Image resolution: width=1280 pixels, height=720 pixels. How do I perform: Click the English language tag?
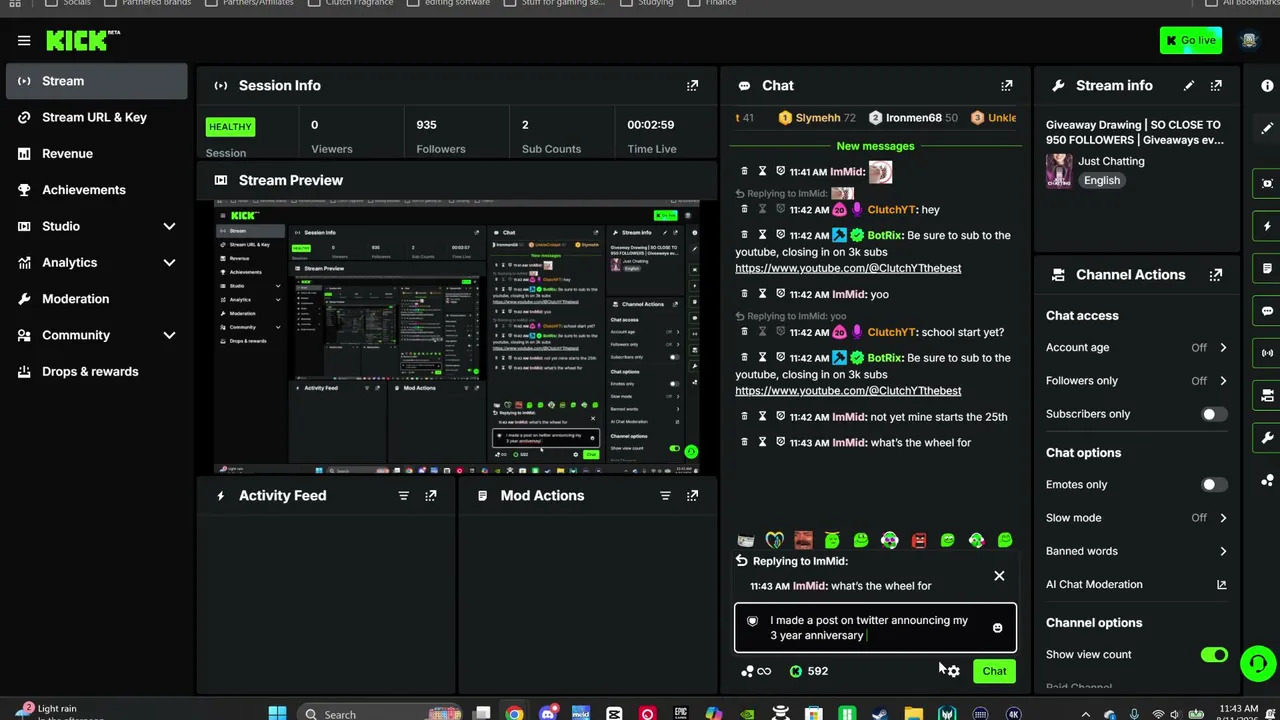pyautogui.click(x=1101, y=181)
